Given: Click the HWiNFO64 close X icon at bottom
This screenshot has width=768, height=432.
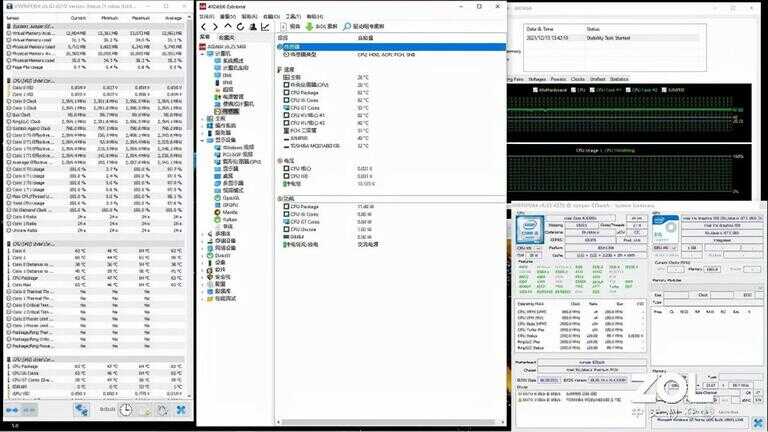Looking at the screenshot, I should pos(181,409).
